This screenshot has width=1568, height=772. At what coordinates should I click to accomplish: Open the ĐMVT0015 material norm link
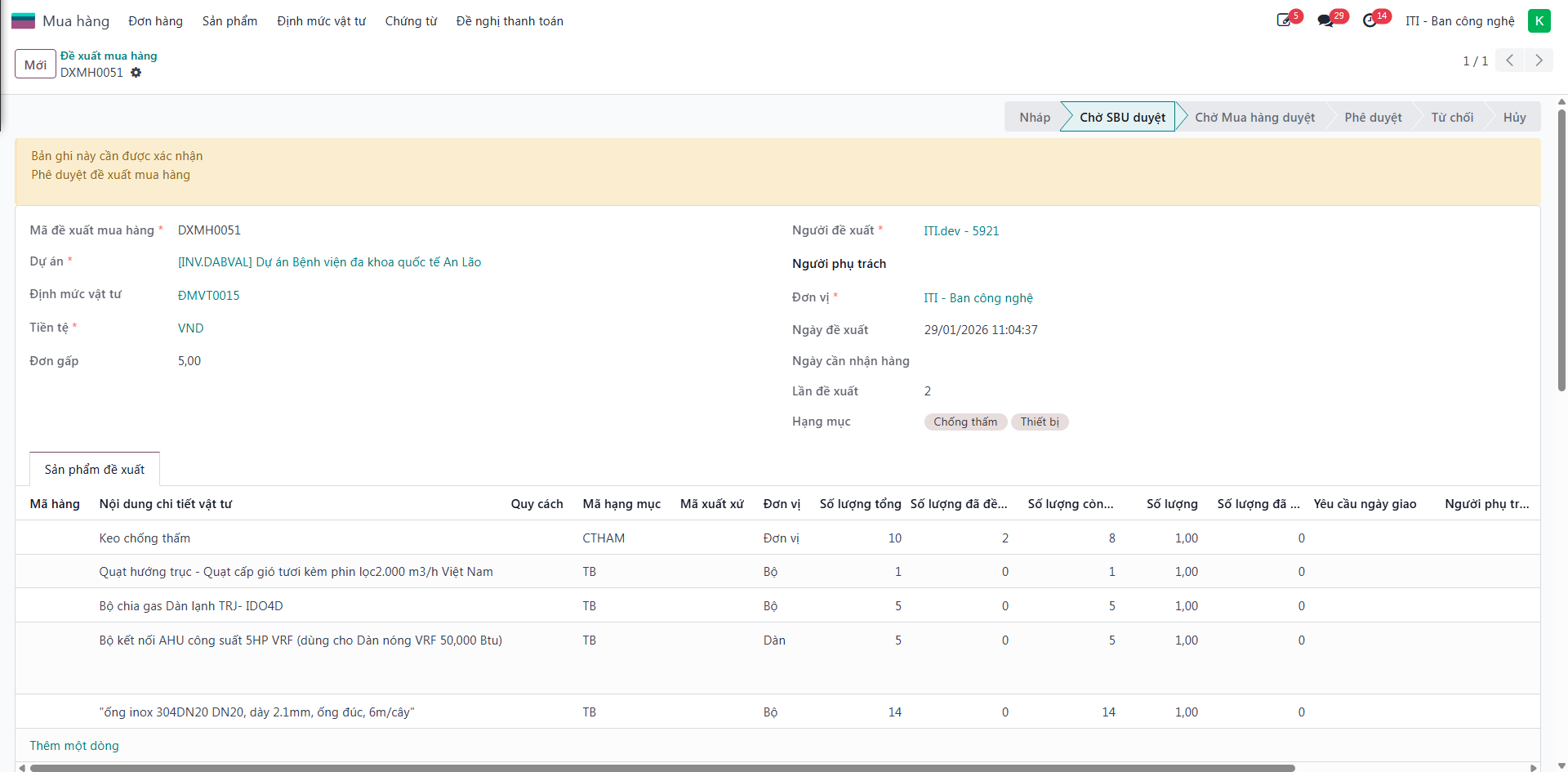pyautogui.click(x=209, y=296)
